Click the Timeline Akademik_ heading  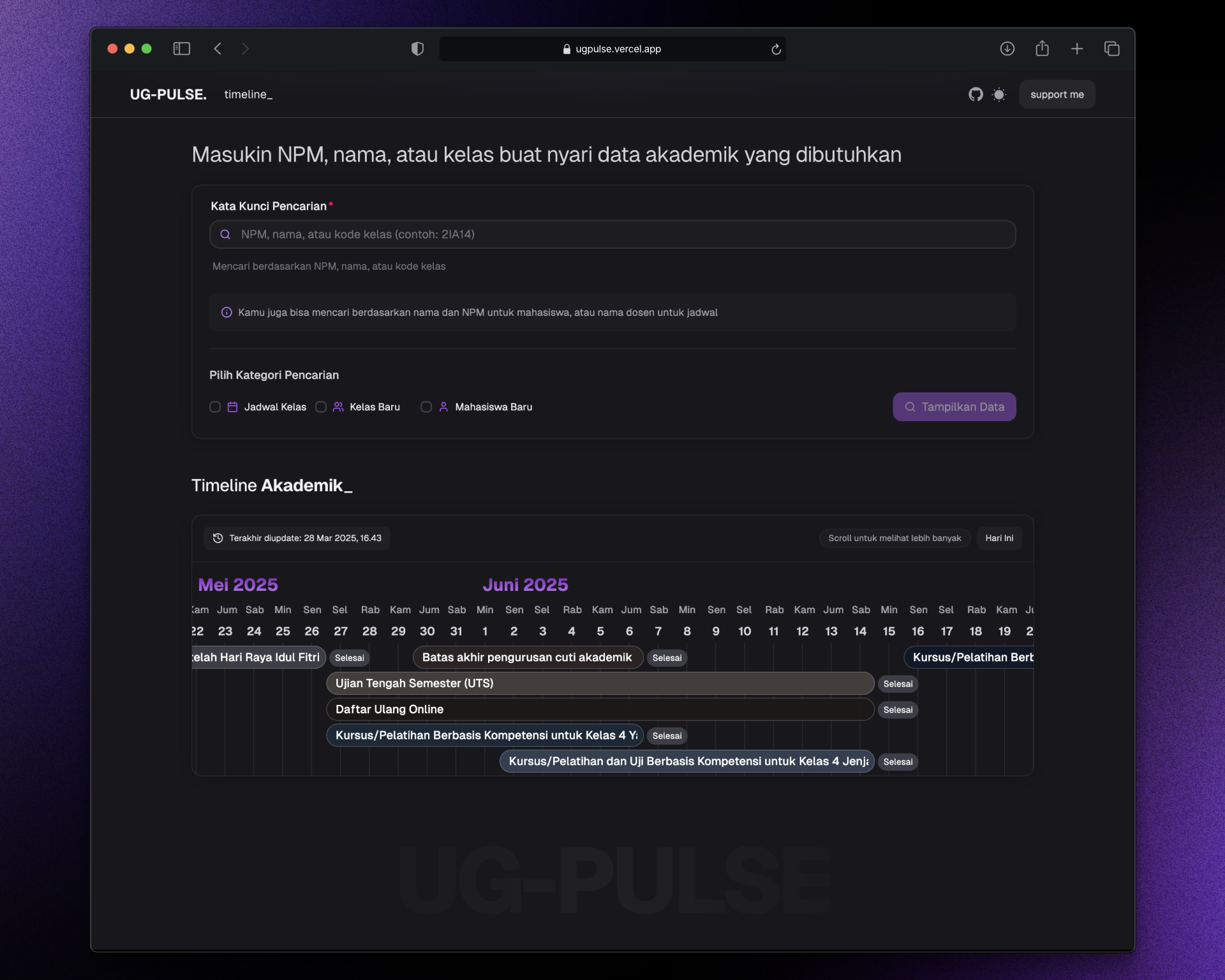pyautogui.click(x=272, y=486)
